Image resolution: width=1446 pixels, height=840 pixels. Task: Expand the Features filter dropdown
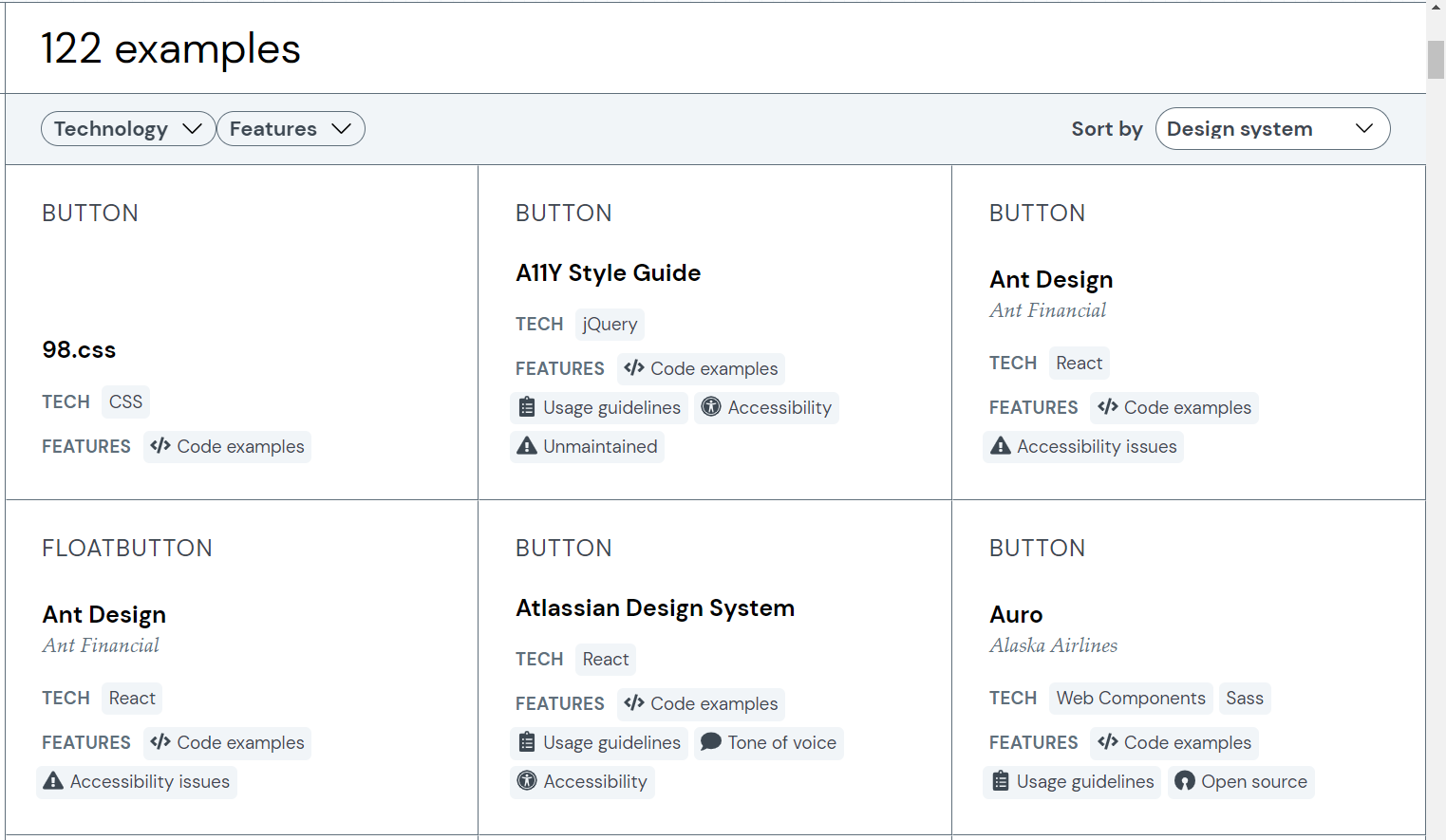[291, 129]
